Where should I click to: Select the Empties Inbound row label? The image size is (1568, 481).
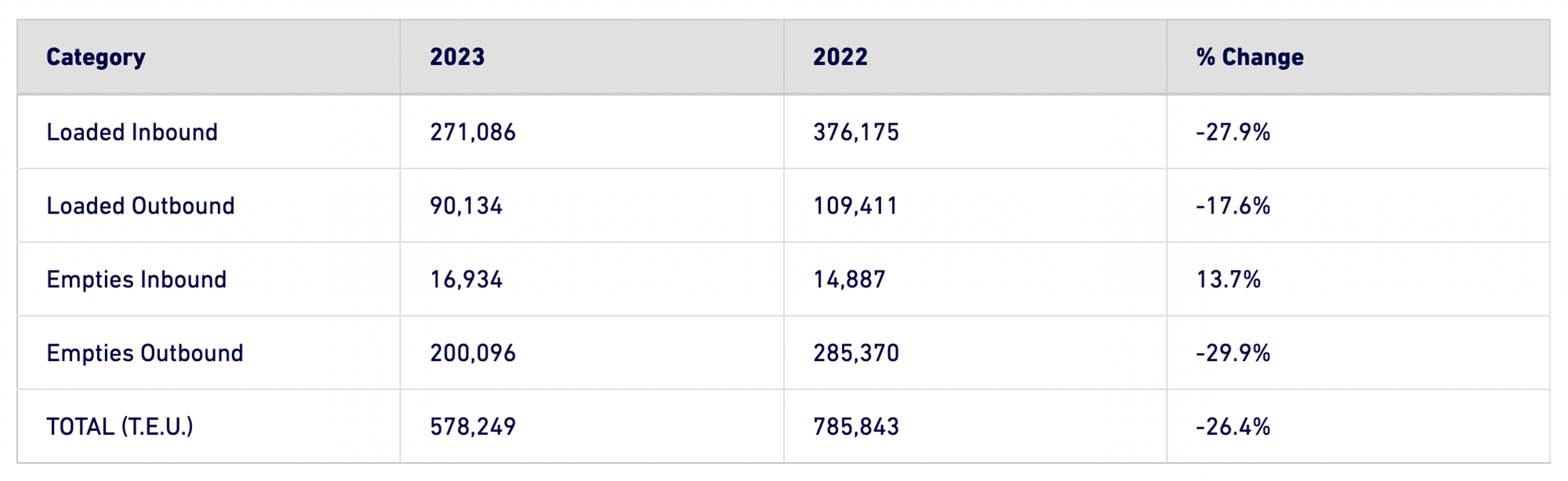tap(136, 279)
